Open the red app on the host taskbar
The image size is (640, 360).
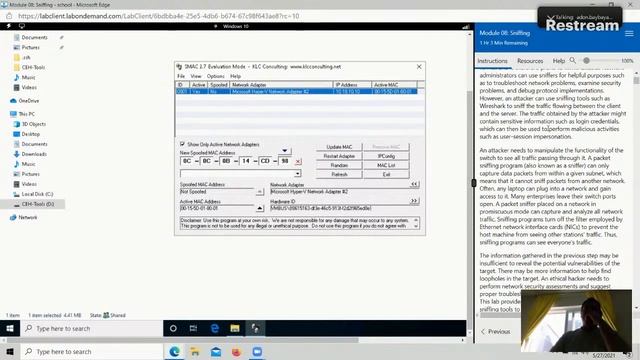[236, 351]
